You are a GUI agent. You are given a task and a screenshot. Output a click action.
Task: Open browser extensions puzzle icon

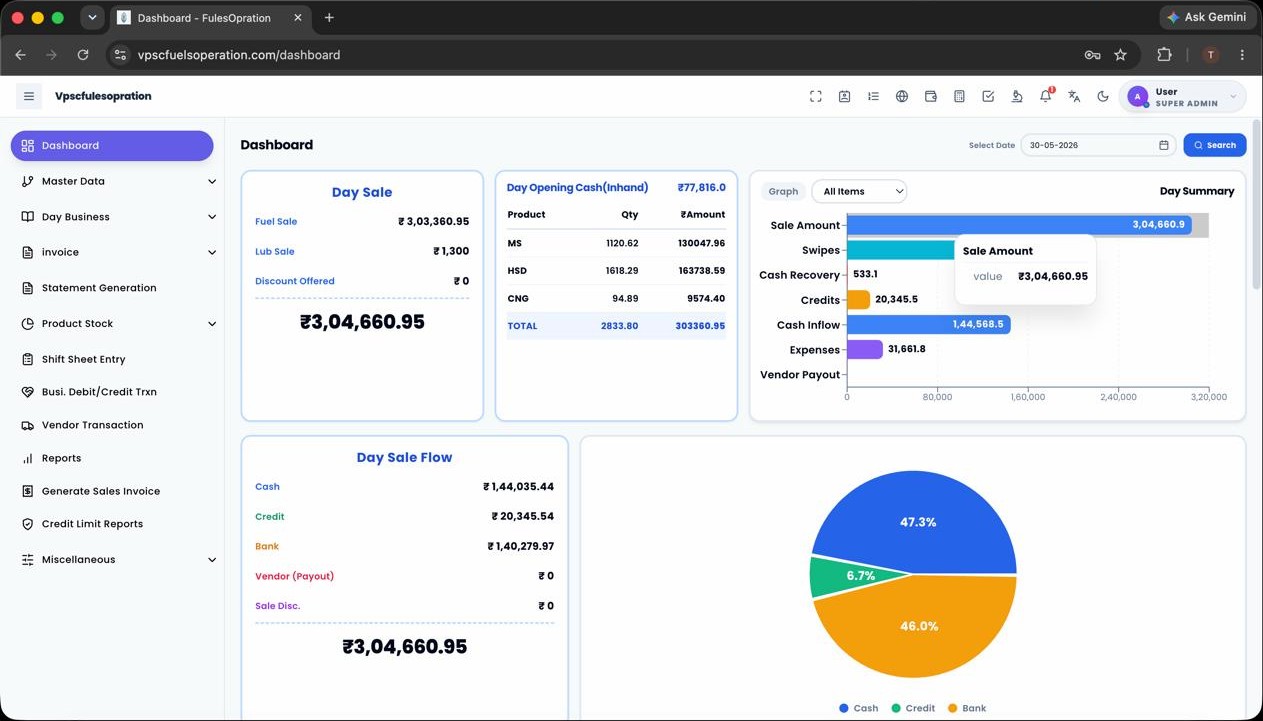1164,55
